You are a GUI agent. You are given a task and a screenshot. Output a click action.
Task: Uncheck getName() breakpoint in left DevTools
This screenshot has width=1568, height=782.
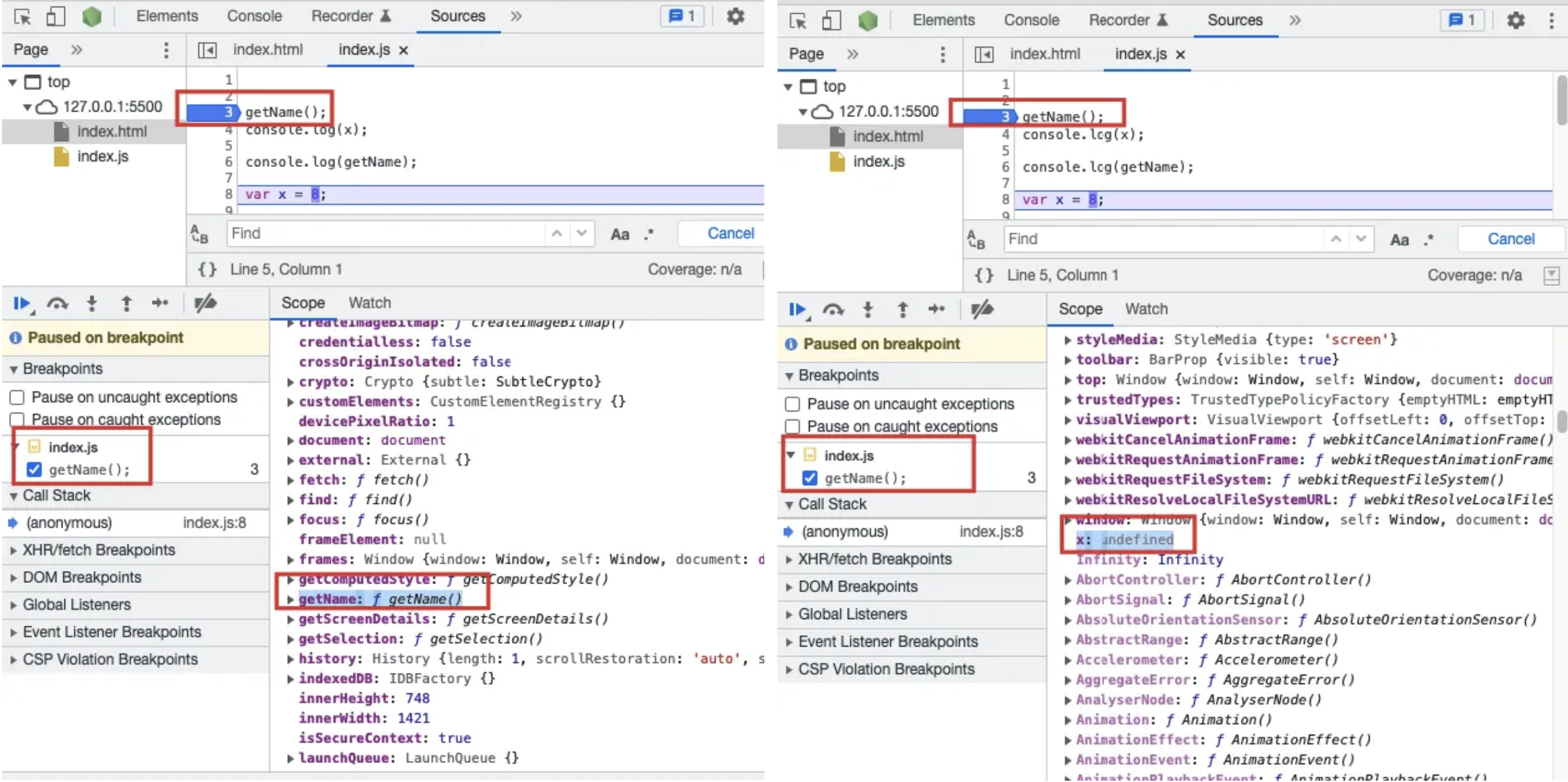pyautogui.click(x=34, y=469)
